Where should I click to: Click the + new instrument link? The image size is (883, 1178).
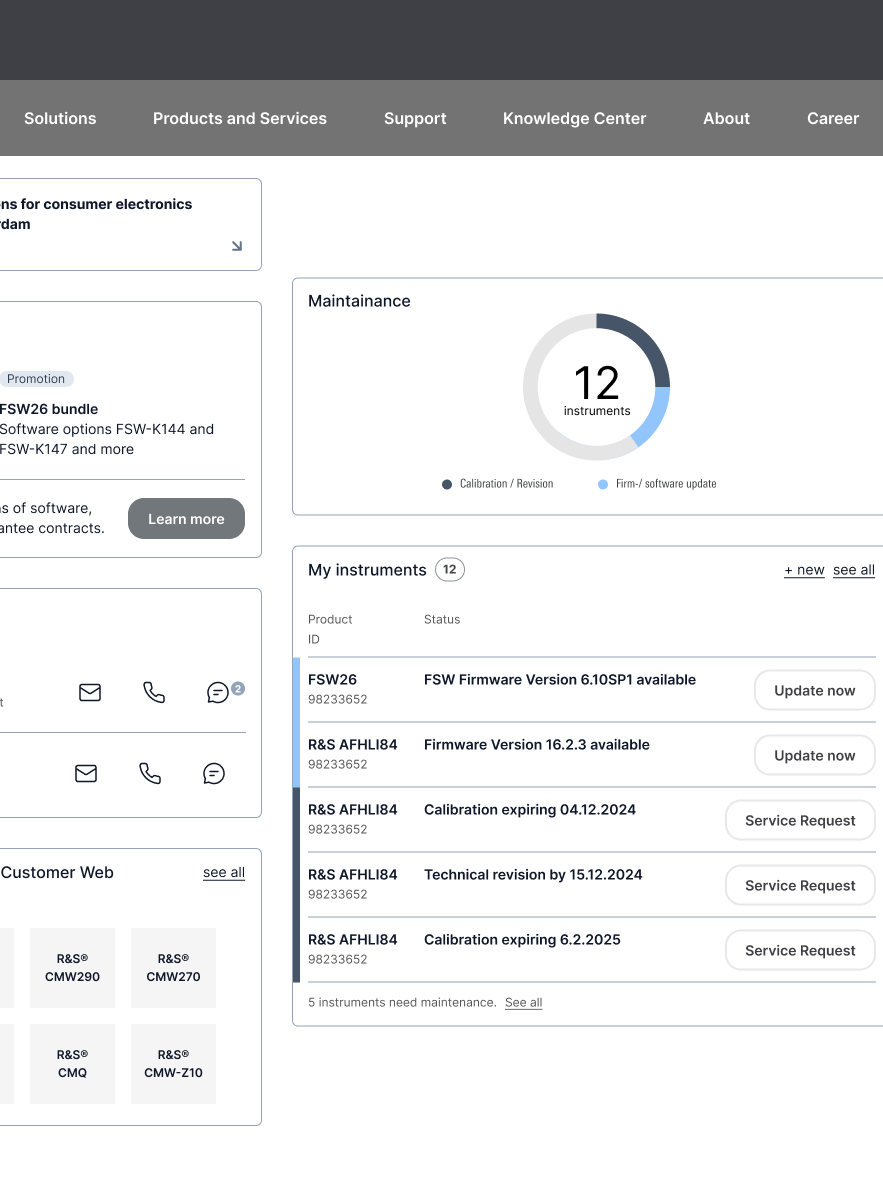click(x=804, y=570)
